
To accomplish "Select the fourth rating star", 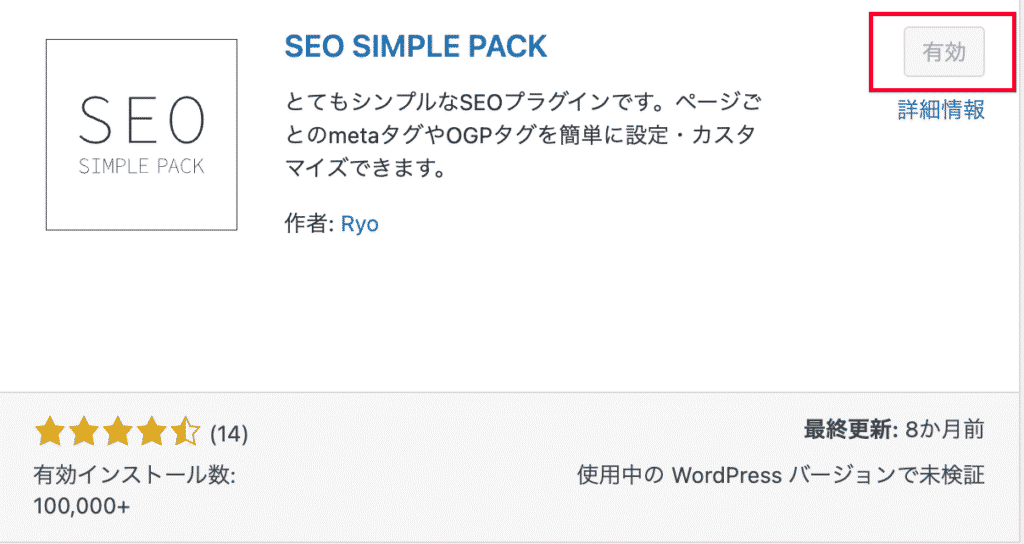I will coord(151,432).
